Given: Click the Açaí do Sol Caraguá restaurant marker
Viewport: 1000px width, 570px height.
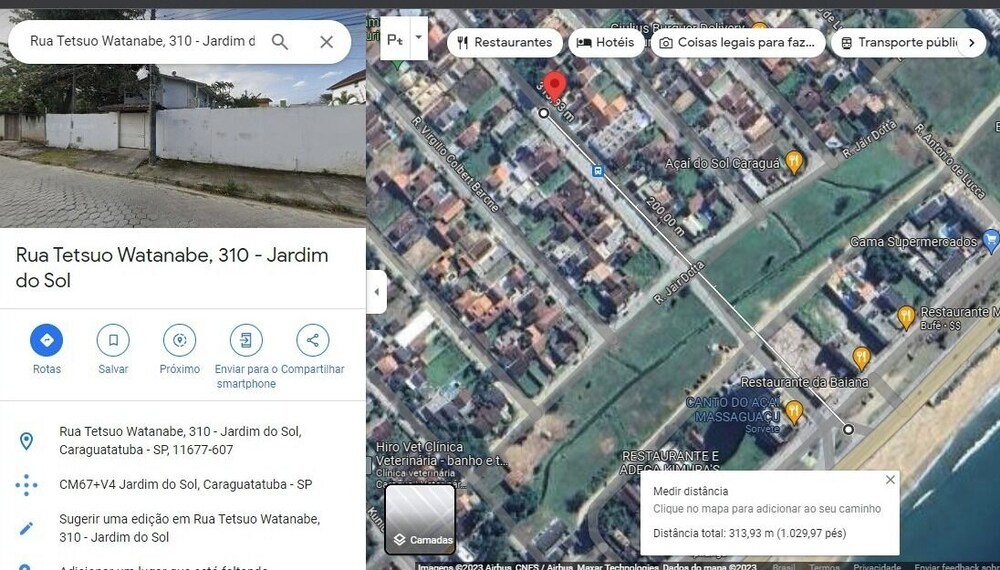Looking at the screenshot, I should click(x=793, y=163).
